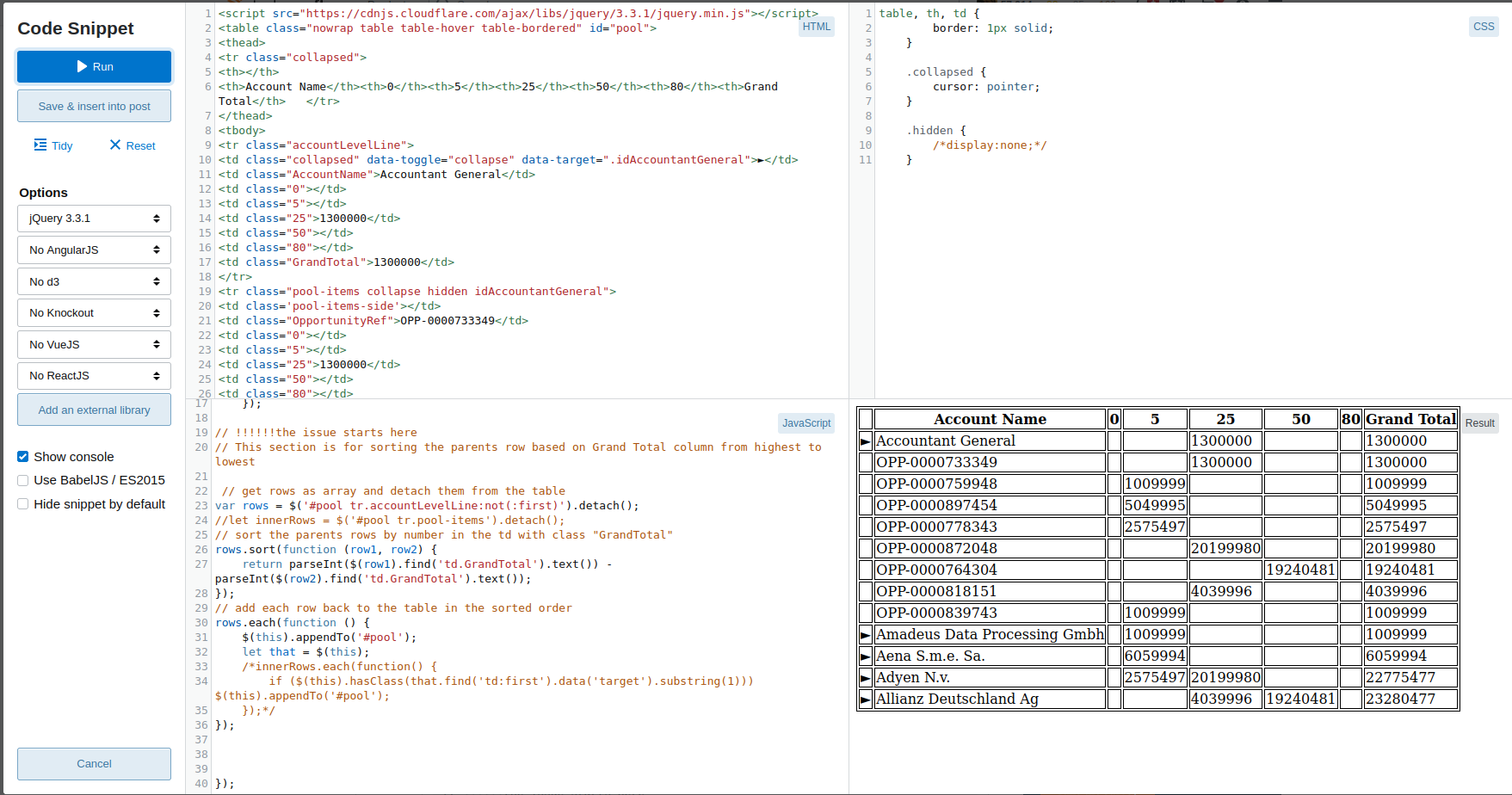Click Add an external library button
The image size is (1512, 795).
click(x=94, y=410)
